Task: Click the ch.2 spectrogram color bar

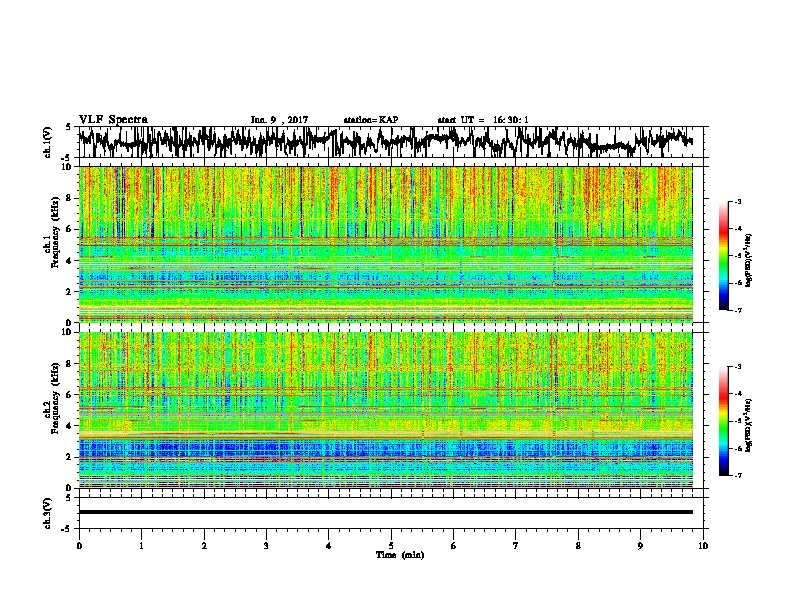Action: point(723,421)
